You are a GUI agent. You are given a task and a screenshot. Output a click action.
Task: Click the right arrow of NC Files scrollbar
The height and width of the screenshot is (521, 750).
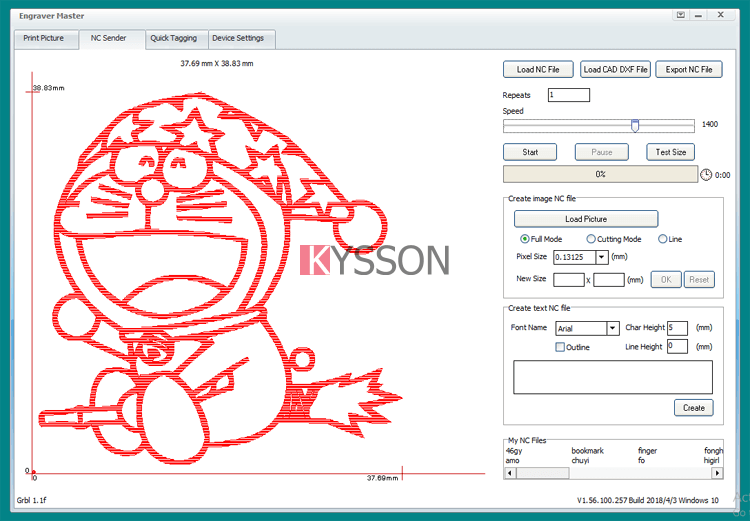717,473
